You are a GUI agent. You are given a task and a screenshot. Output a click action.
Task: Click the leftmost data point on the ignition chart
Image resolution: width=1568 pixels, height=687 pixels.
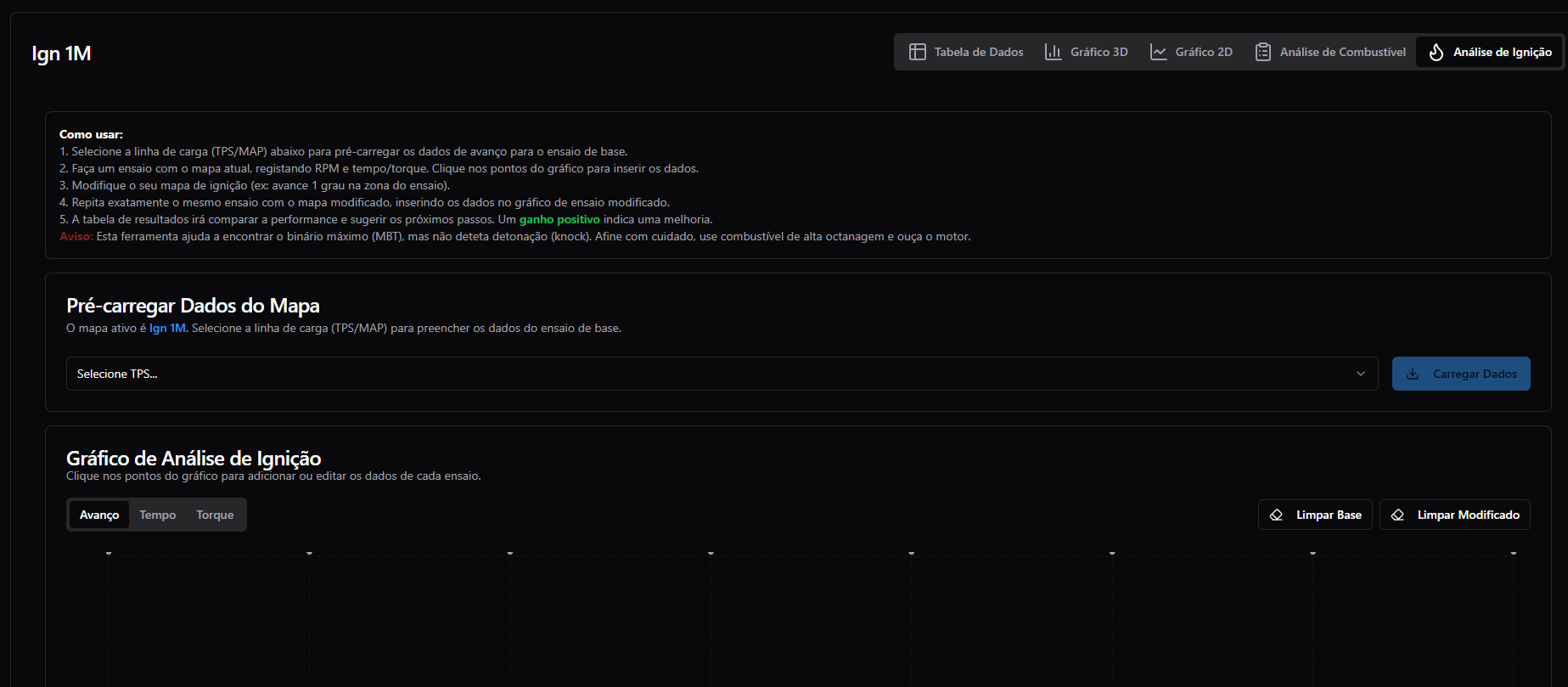[109, 553]
